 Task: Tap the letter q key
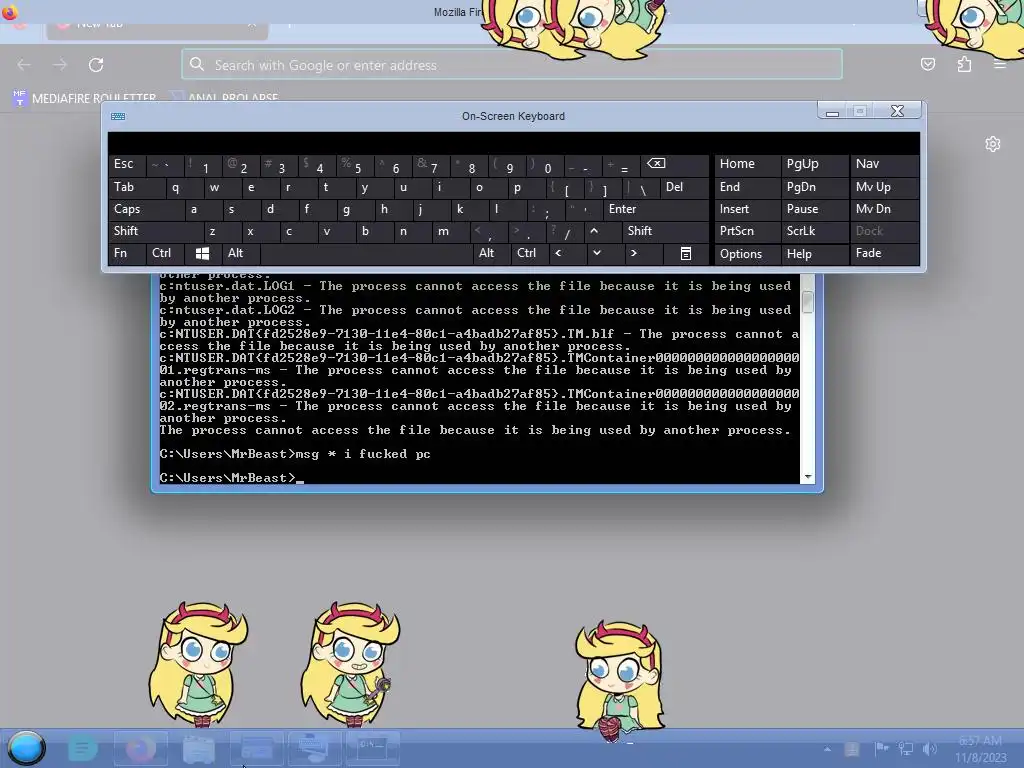tap(184, 187)
